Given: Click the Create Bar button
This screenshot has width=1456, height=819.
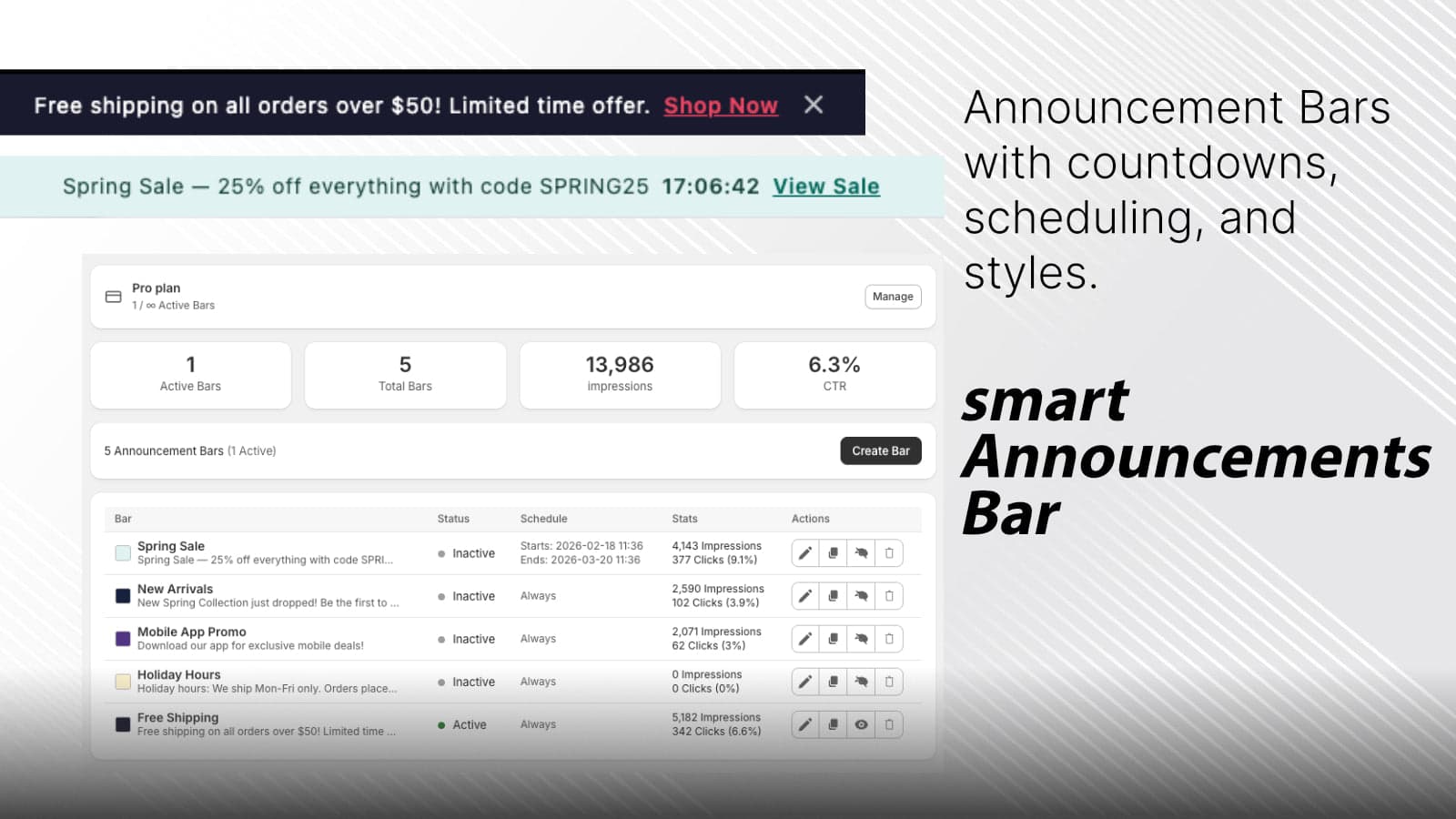Looking at the screenshot, I should (x=881, y=450).
